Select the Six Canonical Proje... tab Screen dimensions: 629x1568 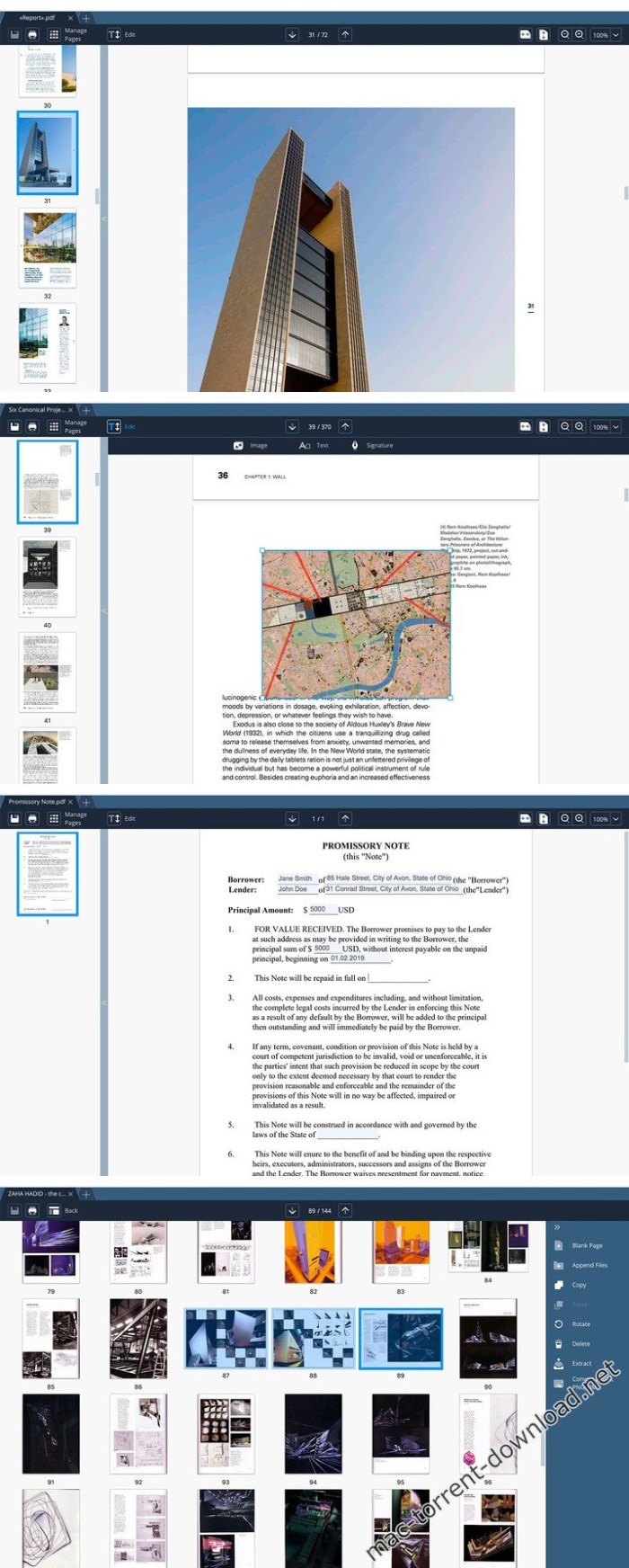pos(36,409)
